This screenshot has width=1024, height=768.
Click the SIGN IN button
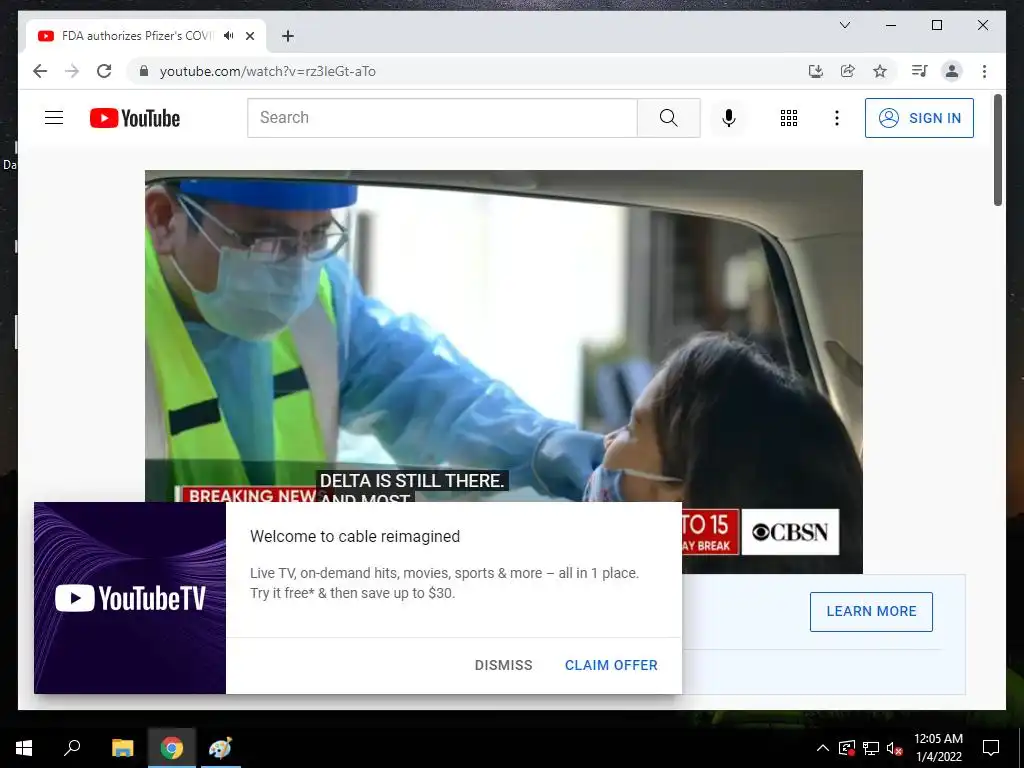pos(919,118)
